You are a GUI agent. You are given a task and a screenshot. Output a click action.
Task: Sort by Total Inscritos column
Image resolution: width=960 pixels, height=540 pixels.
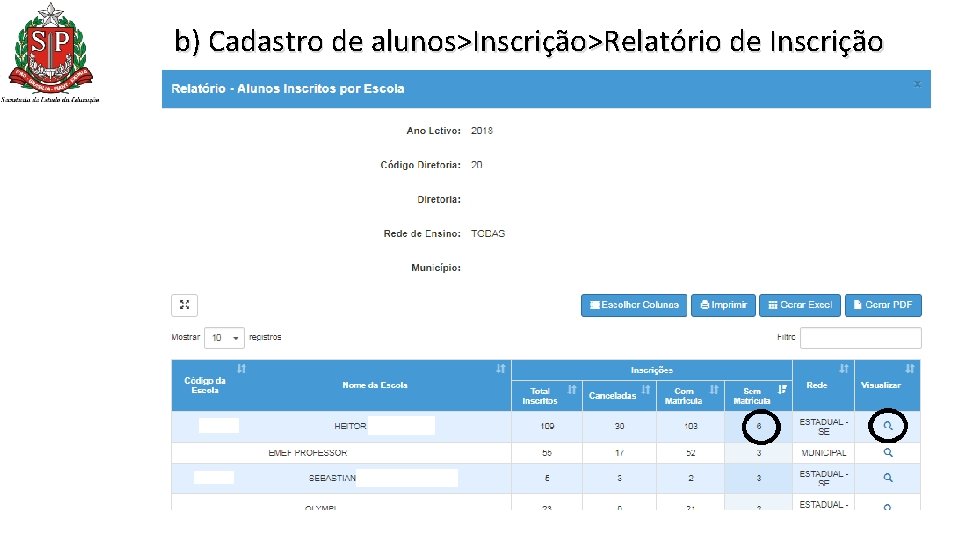click(x=572, y=389)
